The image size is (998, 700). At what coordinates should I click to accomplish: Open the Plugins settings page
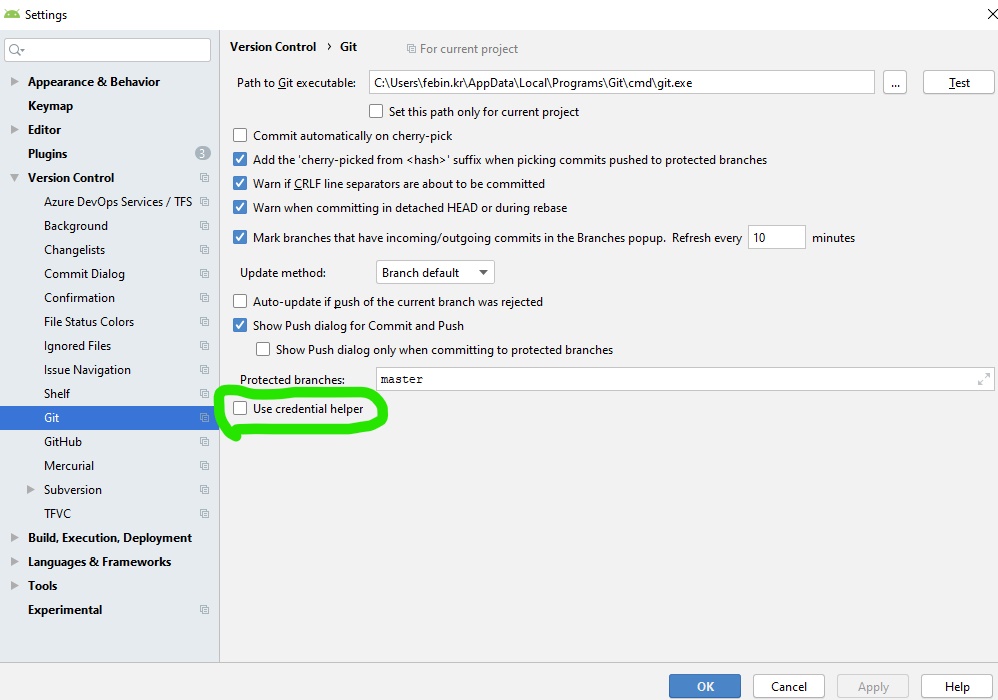(x=47, y=153)
